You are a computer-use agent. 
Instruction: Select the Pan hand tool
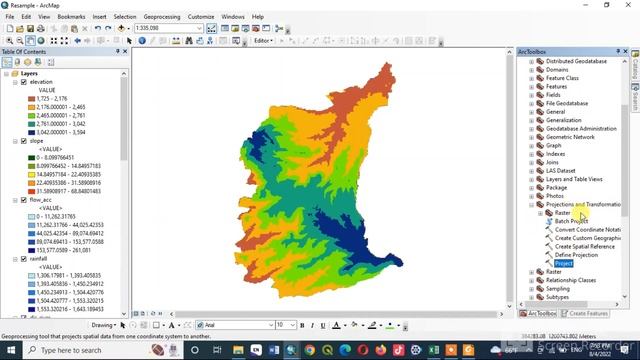point(30,41)
